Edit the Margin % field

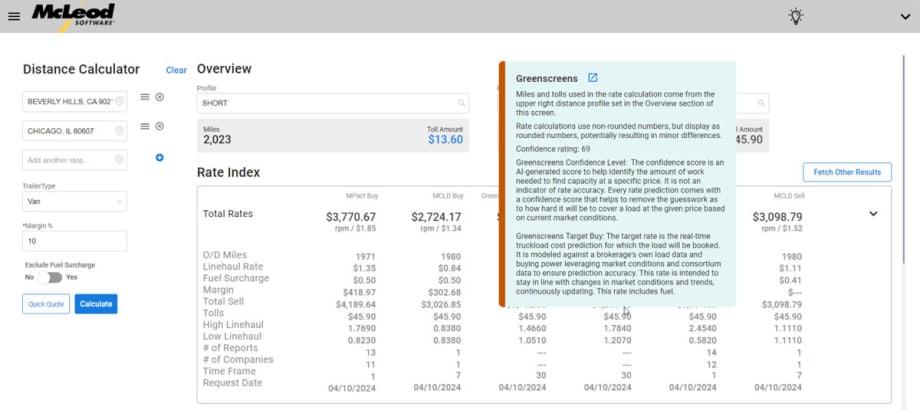click(75, 241)
